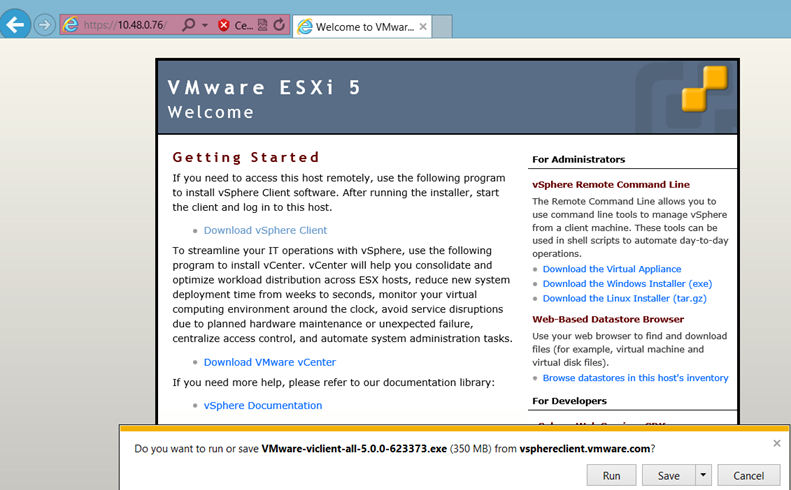Viewport: 791px width, 490px height.
Task: Expand the Save options dropdown arrow
Action: pos(703,475)
